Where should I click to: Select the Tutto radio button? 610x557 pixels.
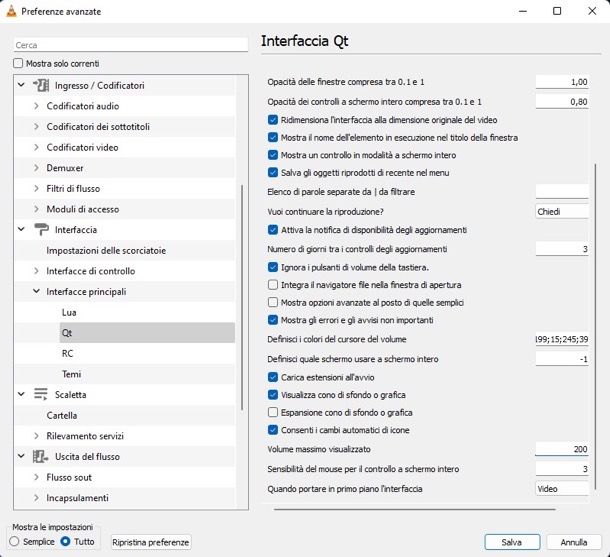[x=65, y=541]
